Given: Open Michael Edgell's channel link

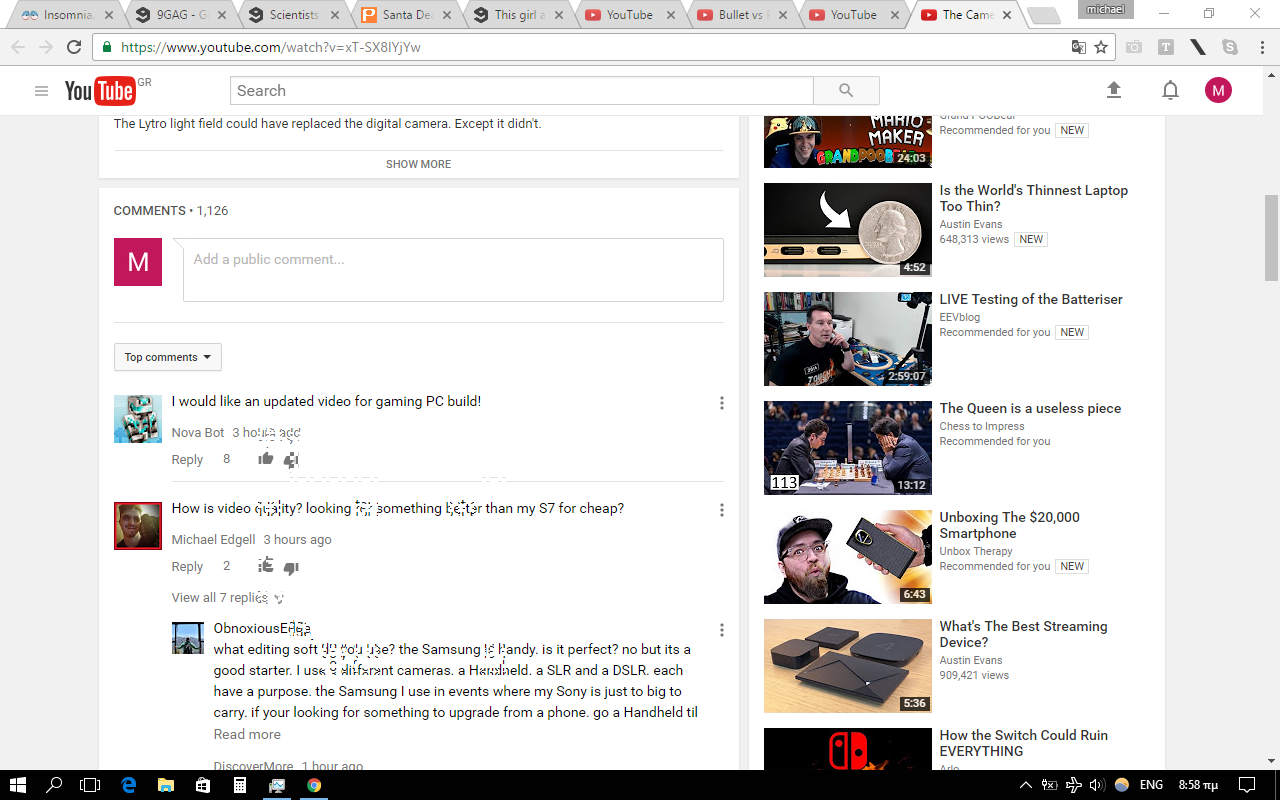Looking at the screenshot, I should click(213, 539).
